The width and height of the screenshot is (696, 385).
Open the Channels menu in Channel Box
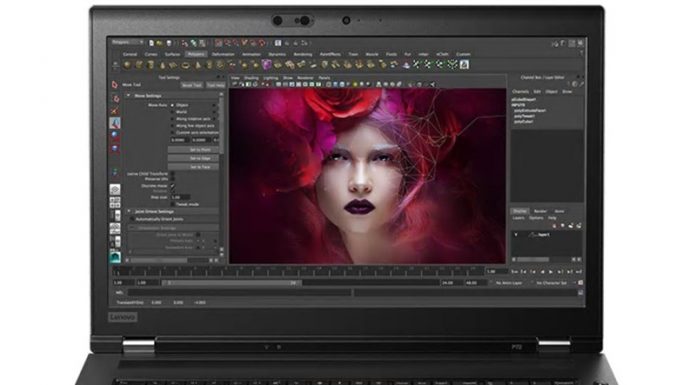pyautogui.click(x=521, y=91)
